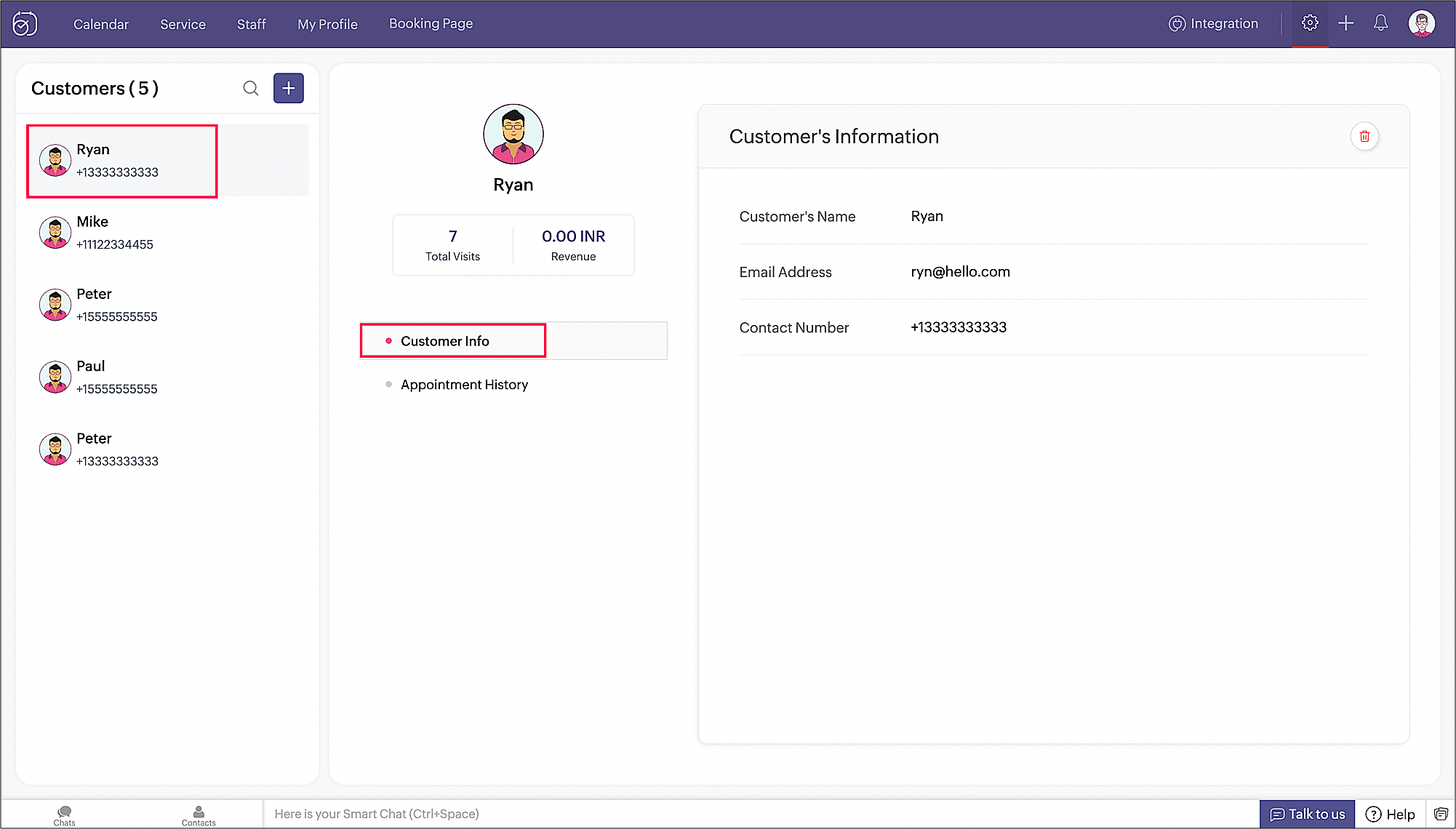The image size is (1456, 829).
Task: Click the plus icon in top bar
Action: (1345, 23)
